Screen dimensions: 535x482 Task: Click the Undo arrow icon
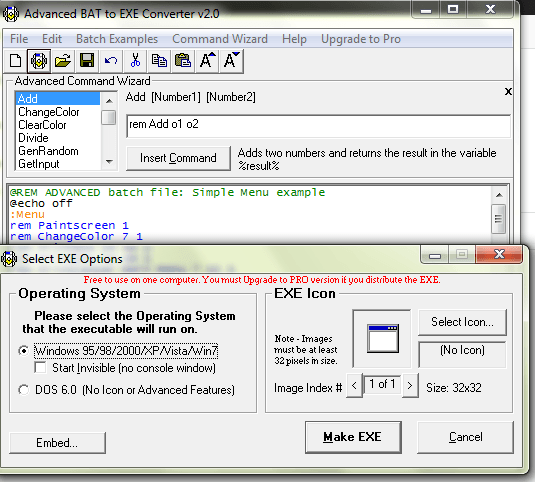point(111,61)
